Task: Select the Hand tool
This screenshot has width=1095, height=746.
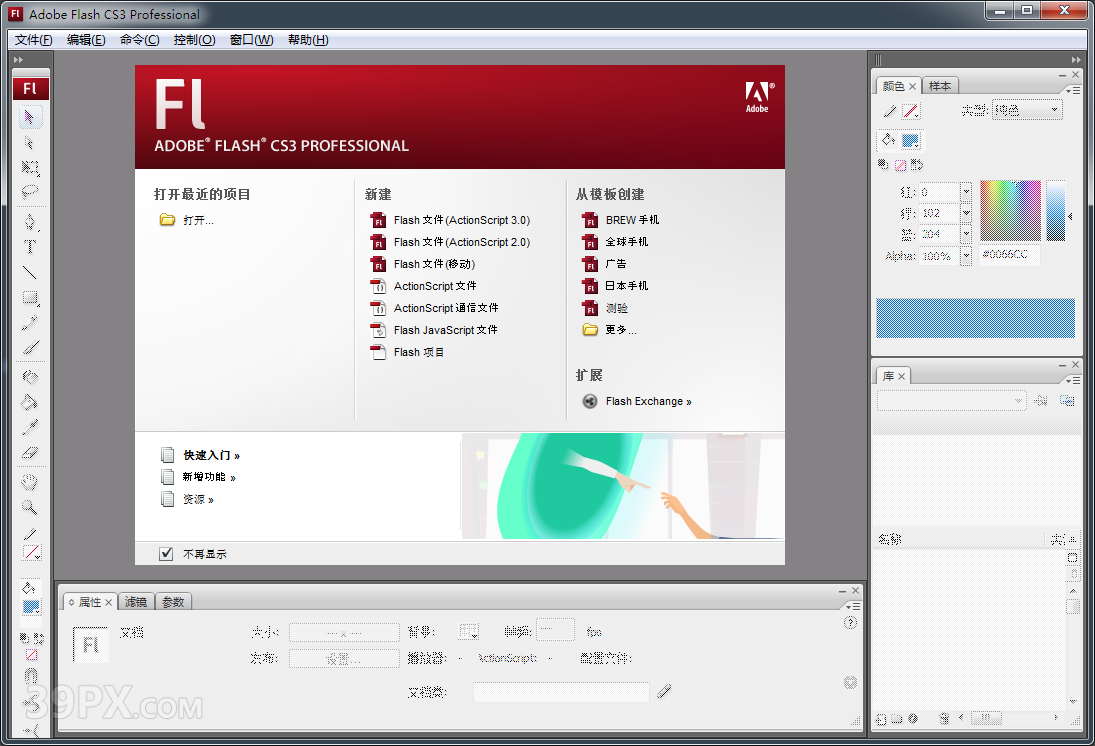Action: 29,482
